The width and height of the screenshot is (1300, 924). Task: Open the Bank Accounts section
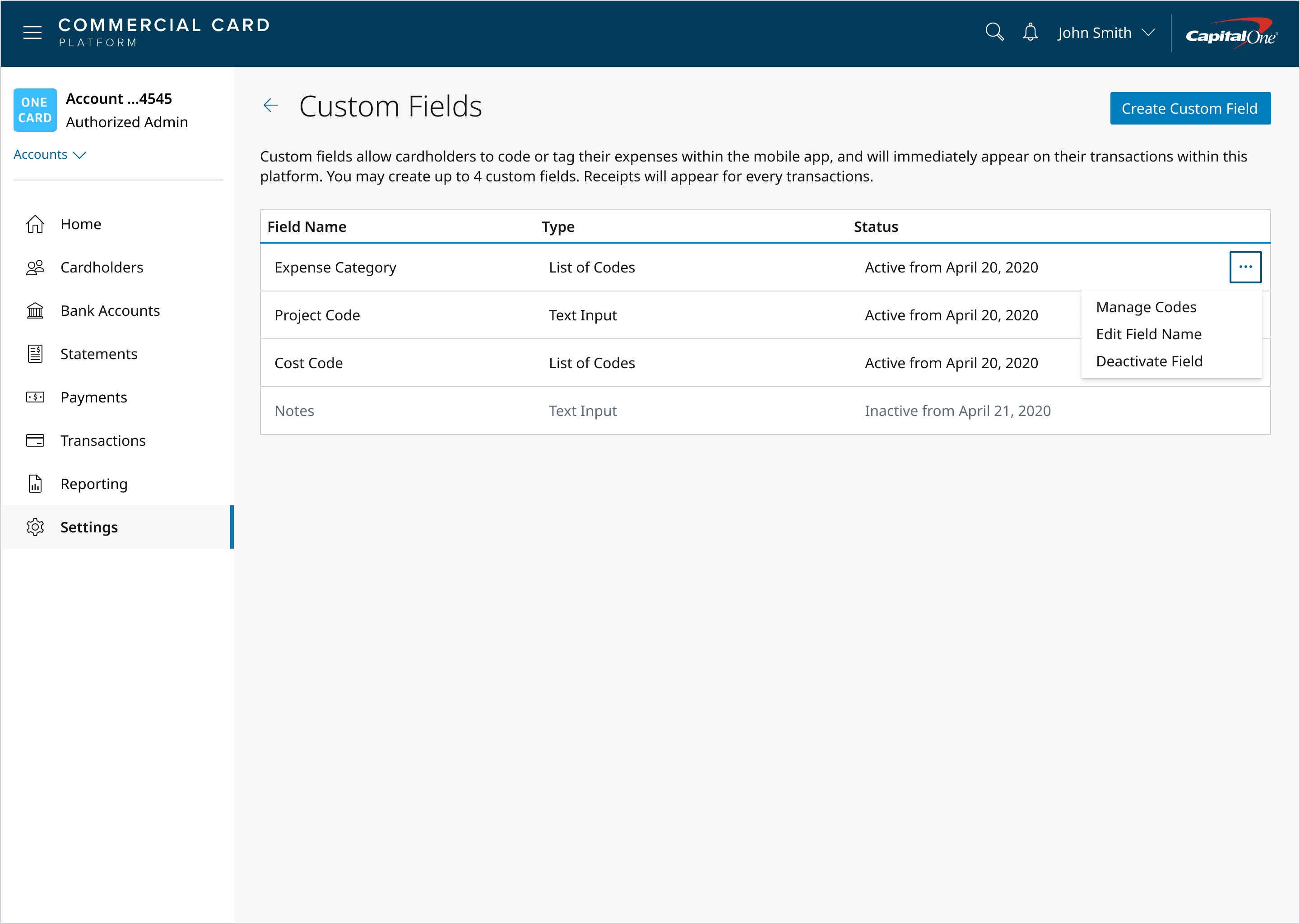pos(35,311)
